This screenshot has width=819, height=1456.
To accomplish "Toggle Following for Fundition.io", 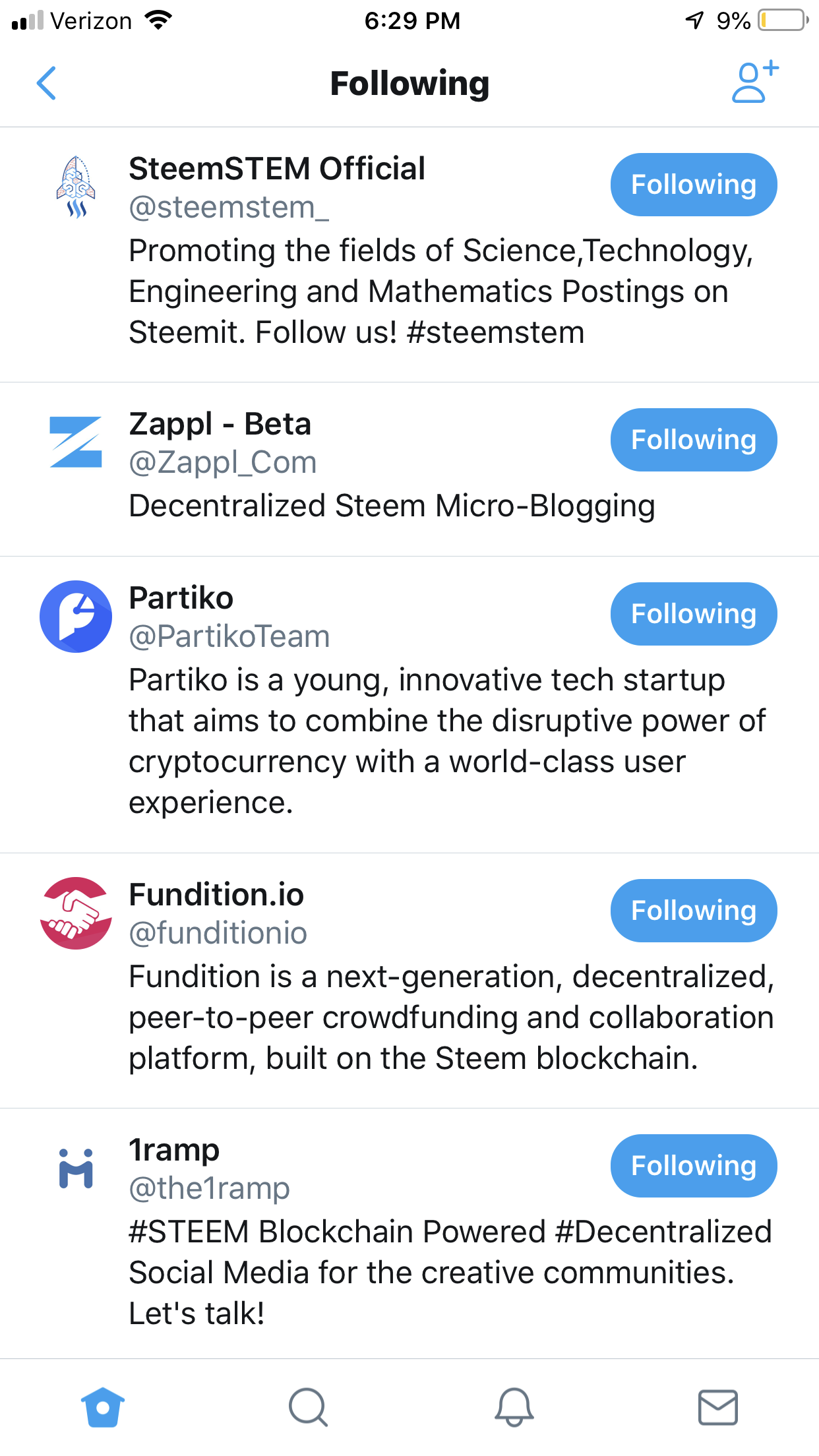I will (x=694, y=911).
